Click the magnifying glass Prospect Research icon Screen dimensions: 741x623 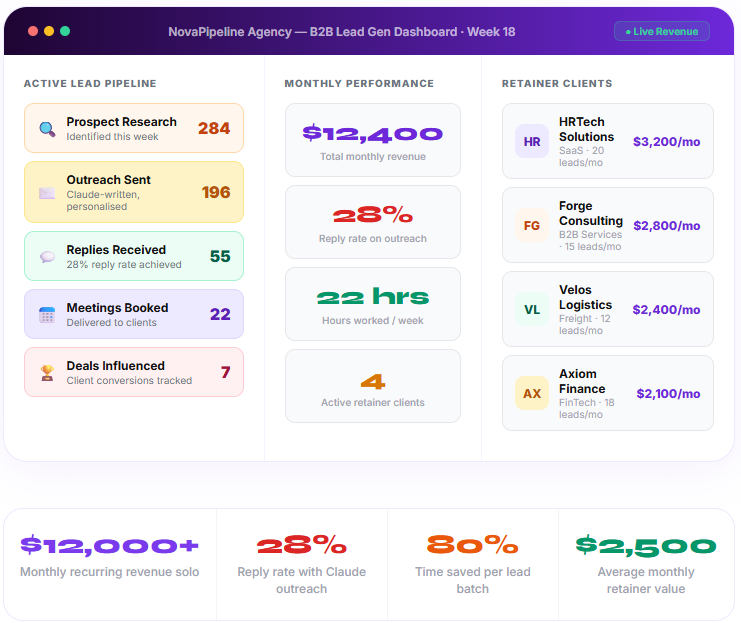pyautogui.click(x=47, y=129)
